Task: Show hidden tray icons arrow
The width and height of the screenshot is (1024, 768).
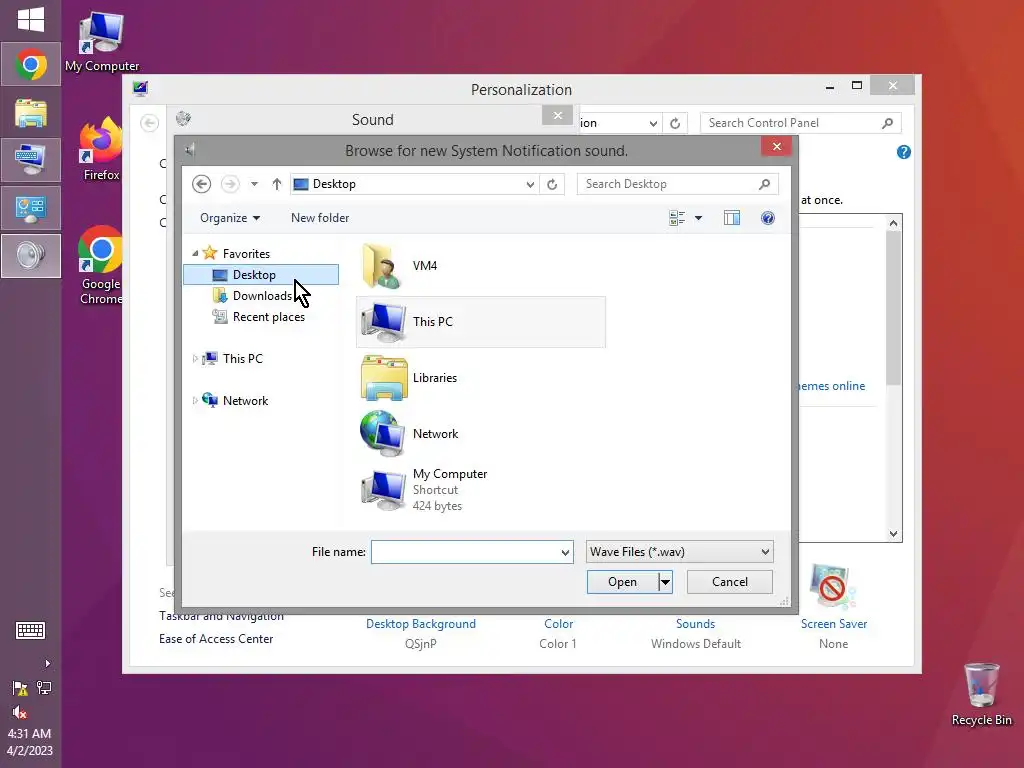Action: coord(47,664)
